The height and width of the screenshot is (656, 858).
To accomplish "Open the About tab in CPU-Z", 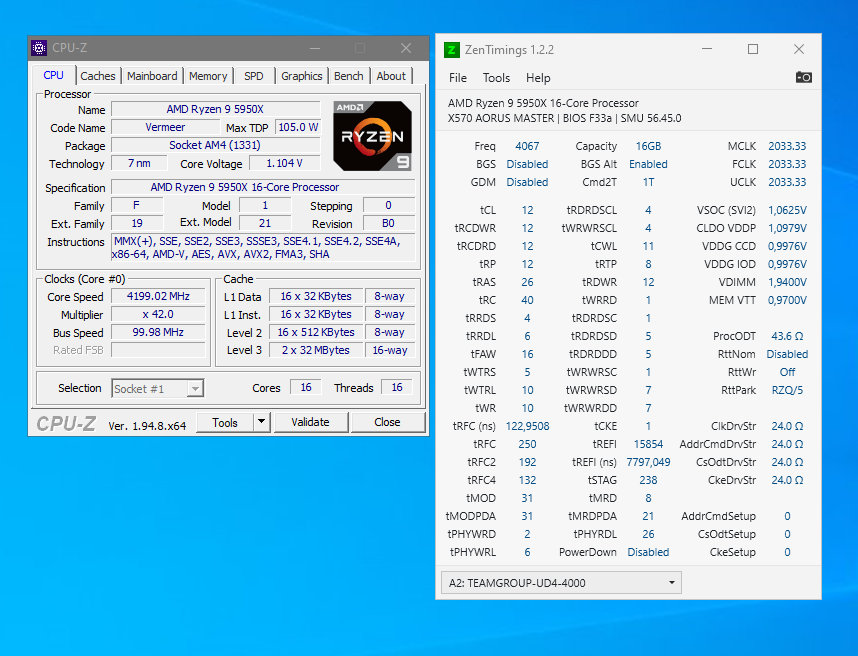I will point(391,76).
